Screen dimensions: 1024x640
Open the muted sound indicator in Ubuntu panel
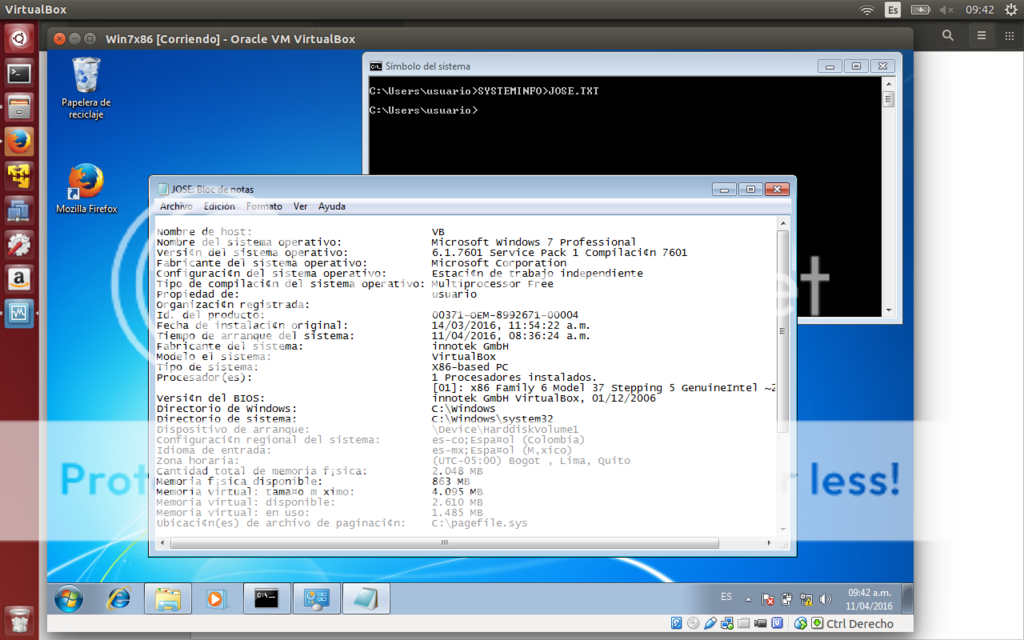click(947, 10)
